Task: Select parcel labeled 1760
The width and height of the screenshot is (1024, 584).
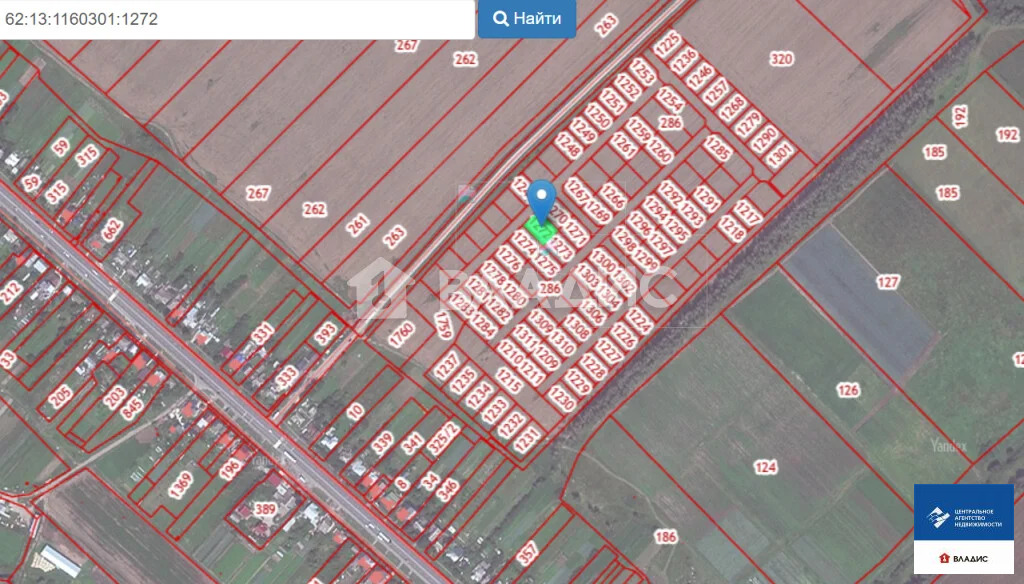Action: 401,335
